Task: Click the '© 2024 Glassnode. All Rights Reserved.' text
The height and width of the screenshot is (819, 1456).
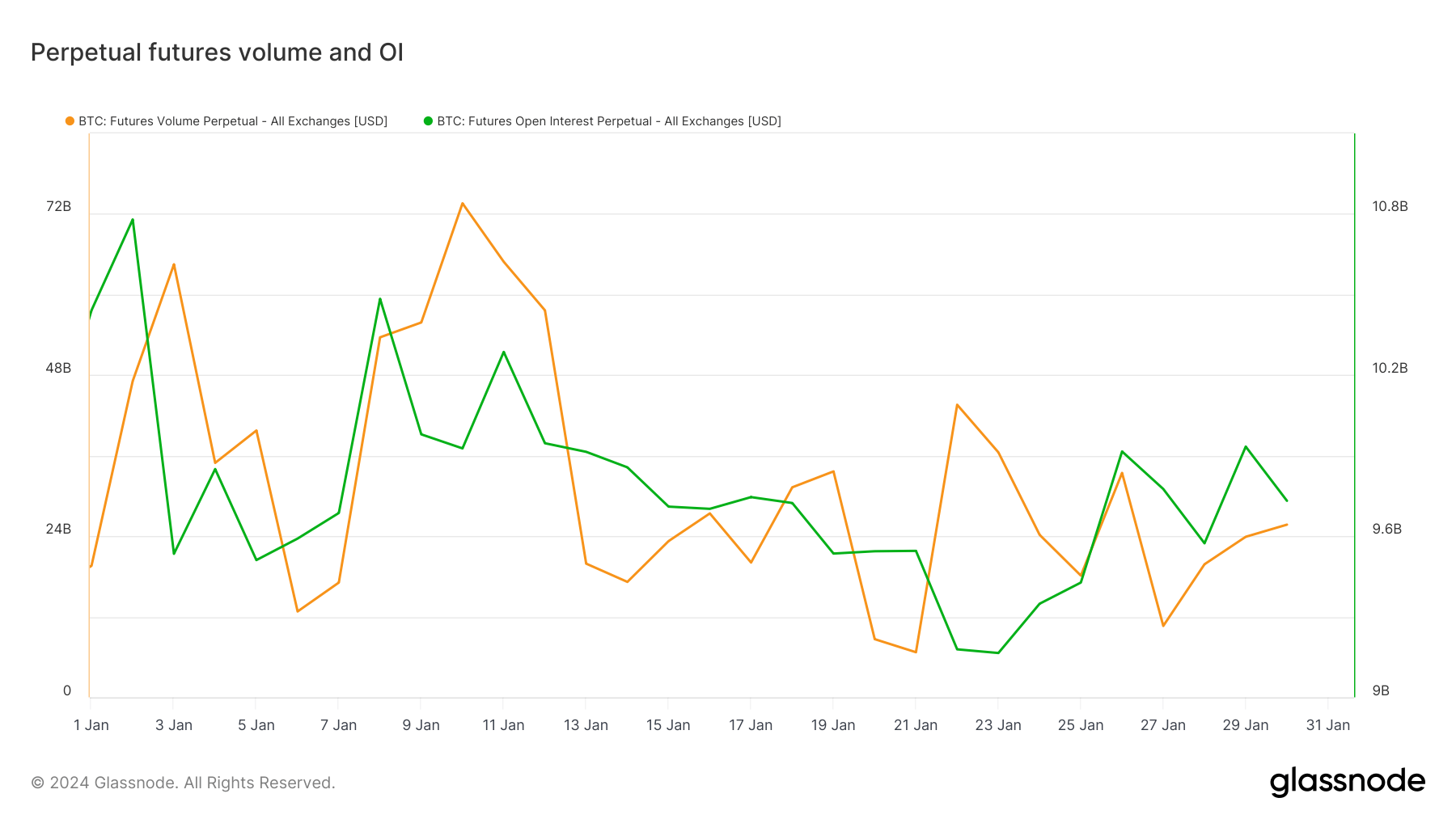Action: click(x=183, y=783)
